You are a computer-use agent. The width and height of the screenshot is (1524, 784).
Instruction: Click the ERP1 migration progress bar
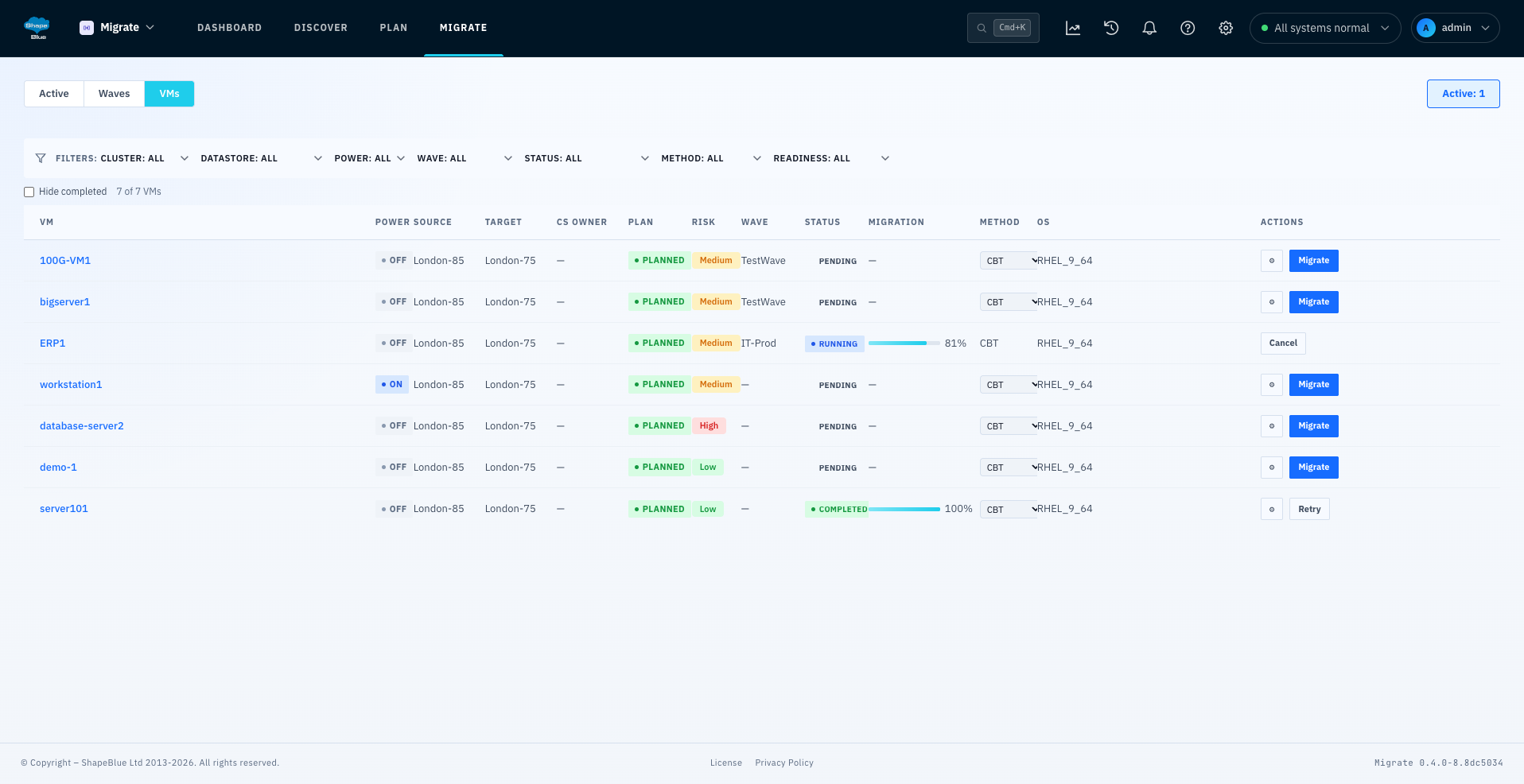[904, 343]
